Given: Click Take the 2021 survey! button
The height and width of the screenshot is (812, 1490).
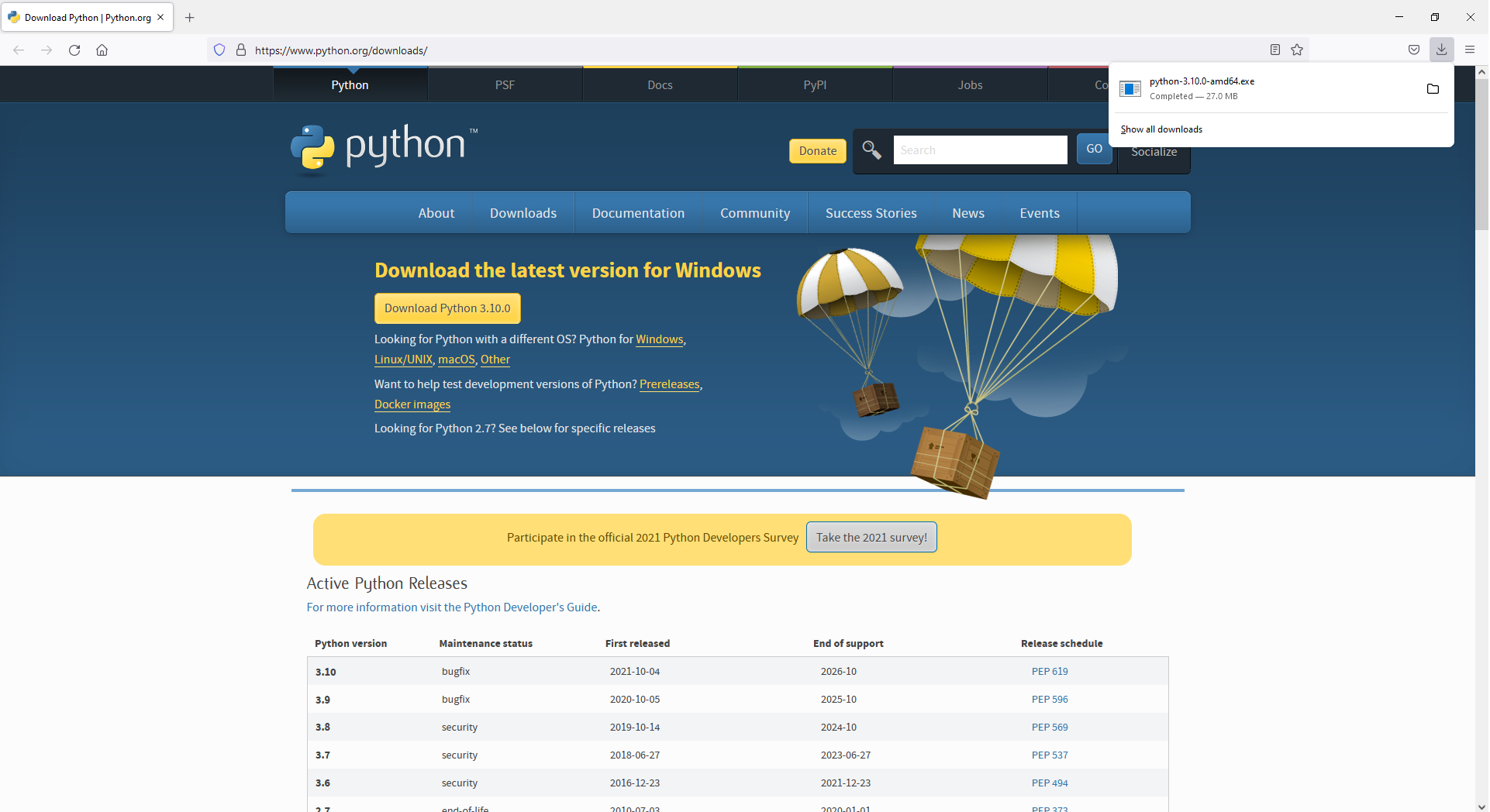Looking at the screenshot, I should point(871,538).
